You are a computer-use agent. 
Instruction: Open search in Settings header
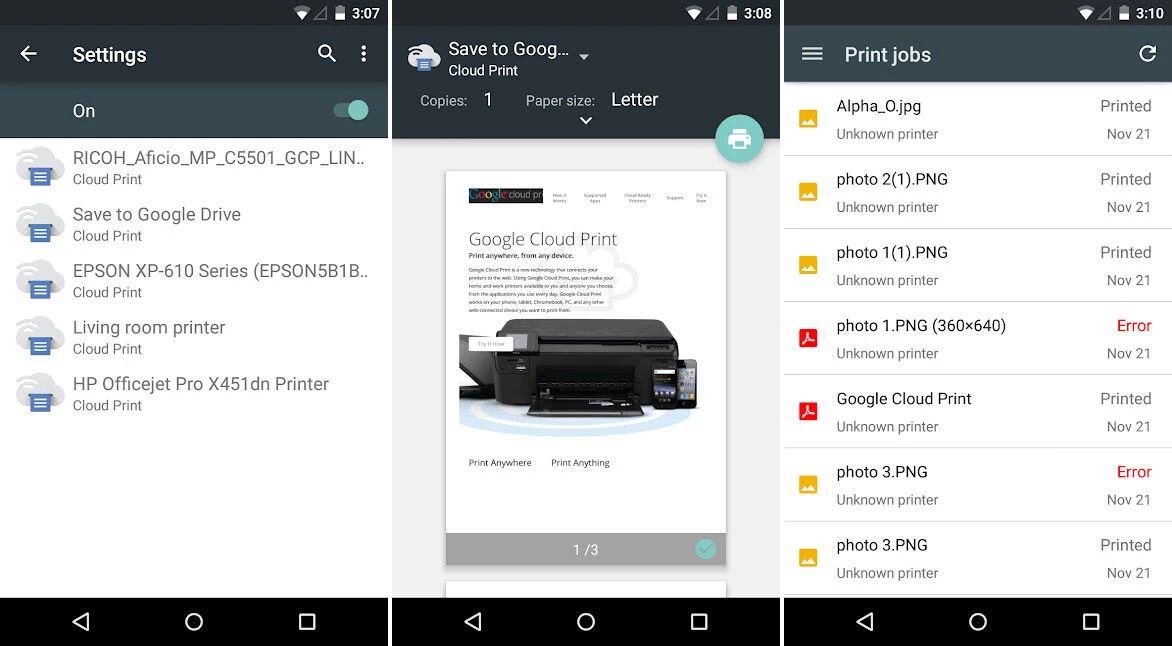tap(327, 54)
